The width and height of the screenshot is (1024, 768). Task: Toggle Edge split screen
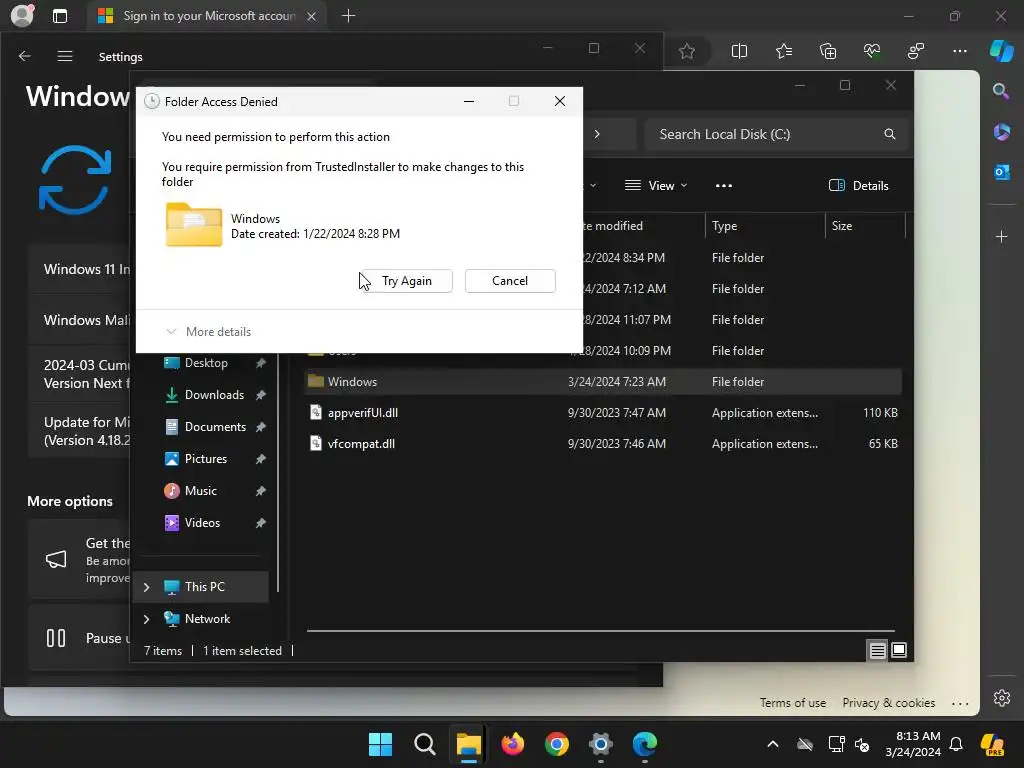(x=739, y=51)
